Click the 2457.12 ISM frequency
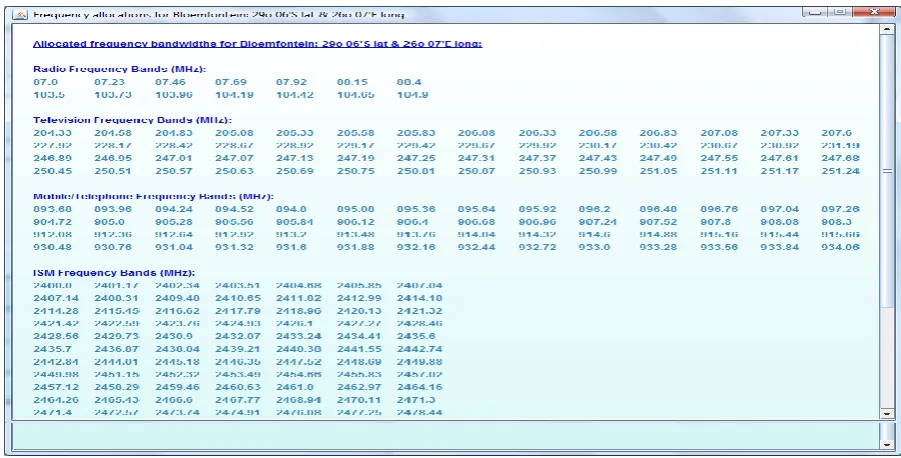This screenshot has height=458, width=901. point(56,387)
